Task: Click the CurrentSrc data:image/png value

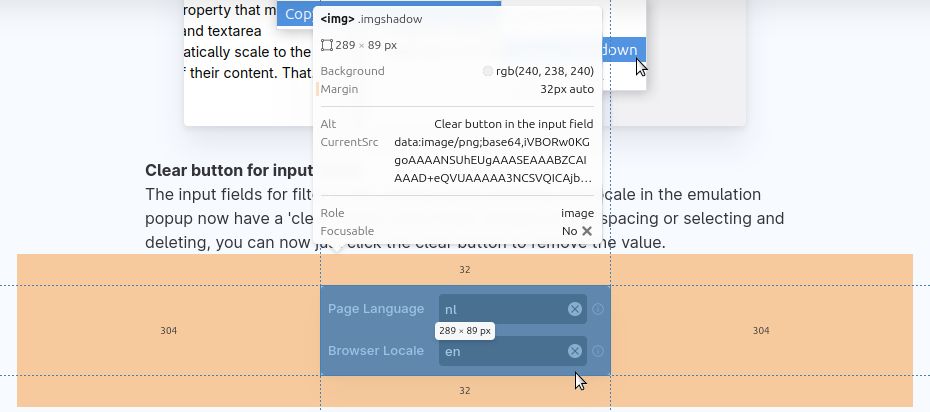Action: pos(492,160)
